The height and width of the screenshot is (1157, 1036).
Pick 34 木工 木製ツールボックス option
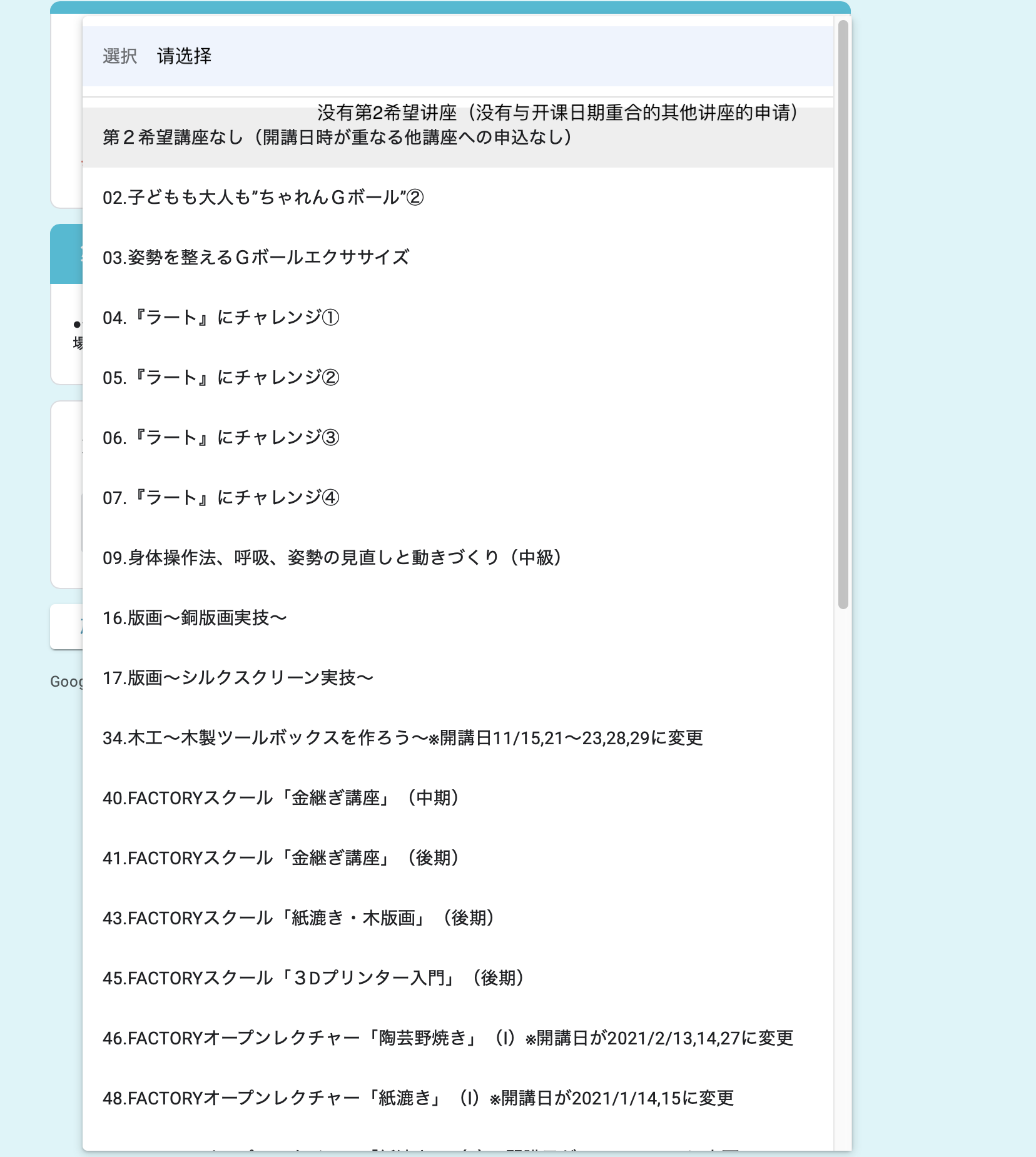[402, 738]
